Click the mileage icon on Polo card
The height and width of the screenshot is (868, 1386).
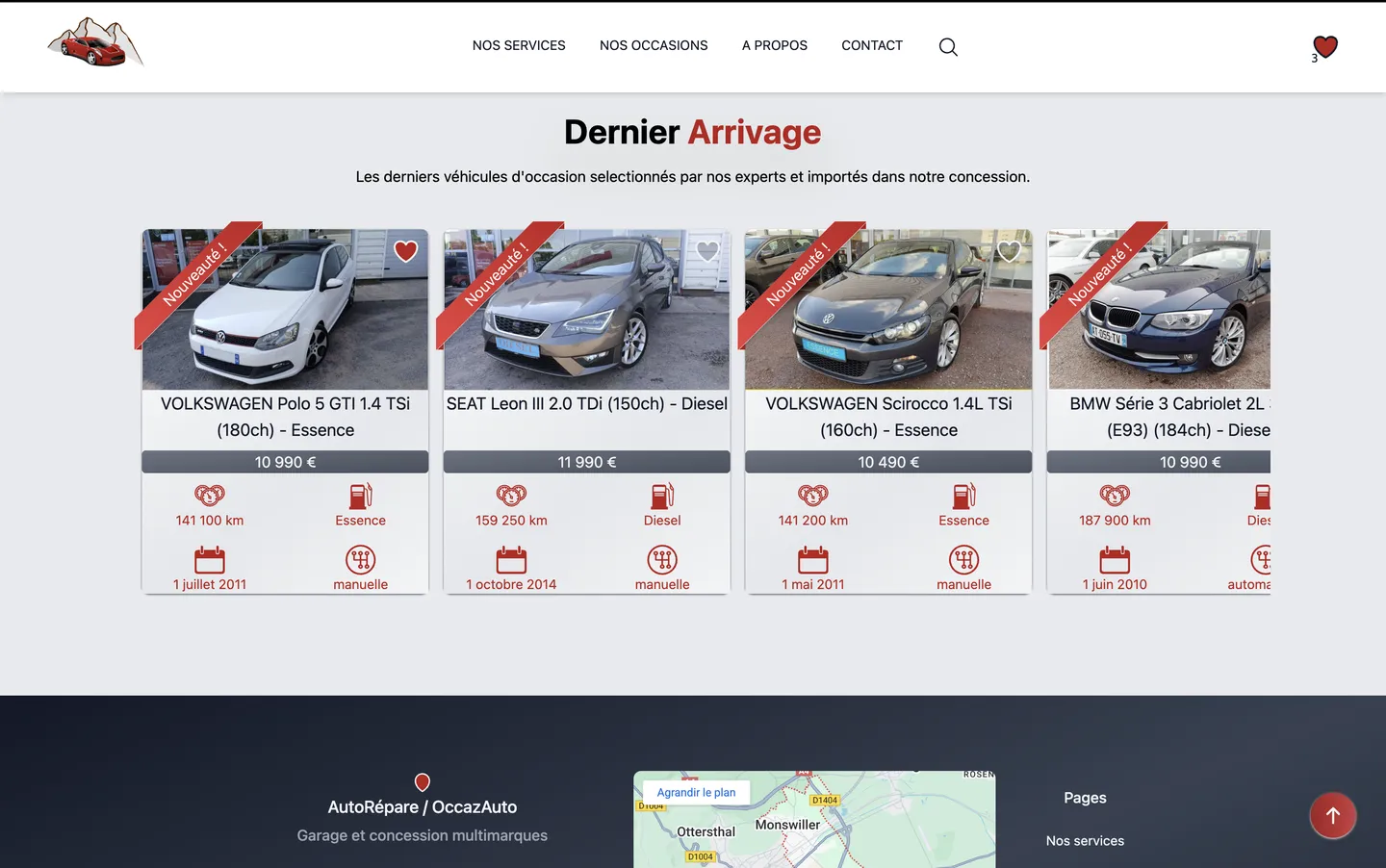(x=210, y=496)
